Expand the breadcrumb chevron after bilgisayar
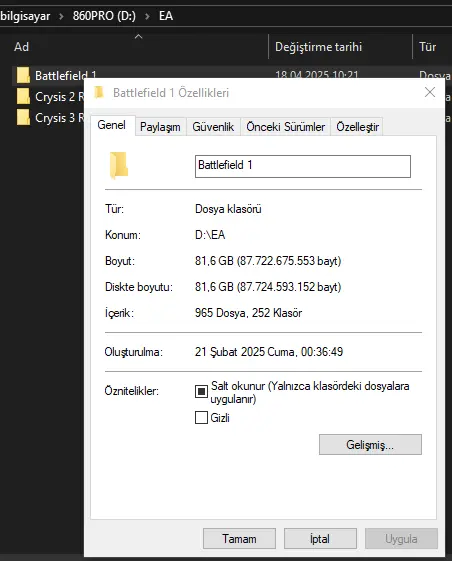This screenshot has height=561, width=452. pos(61,16)
